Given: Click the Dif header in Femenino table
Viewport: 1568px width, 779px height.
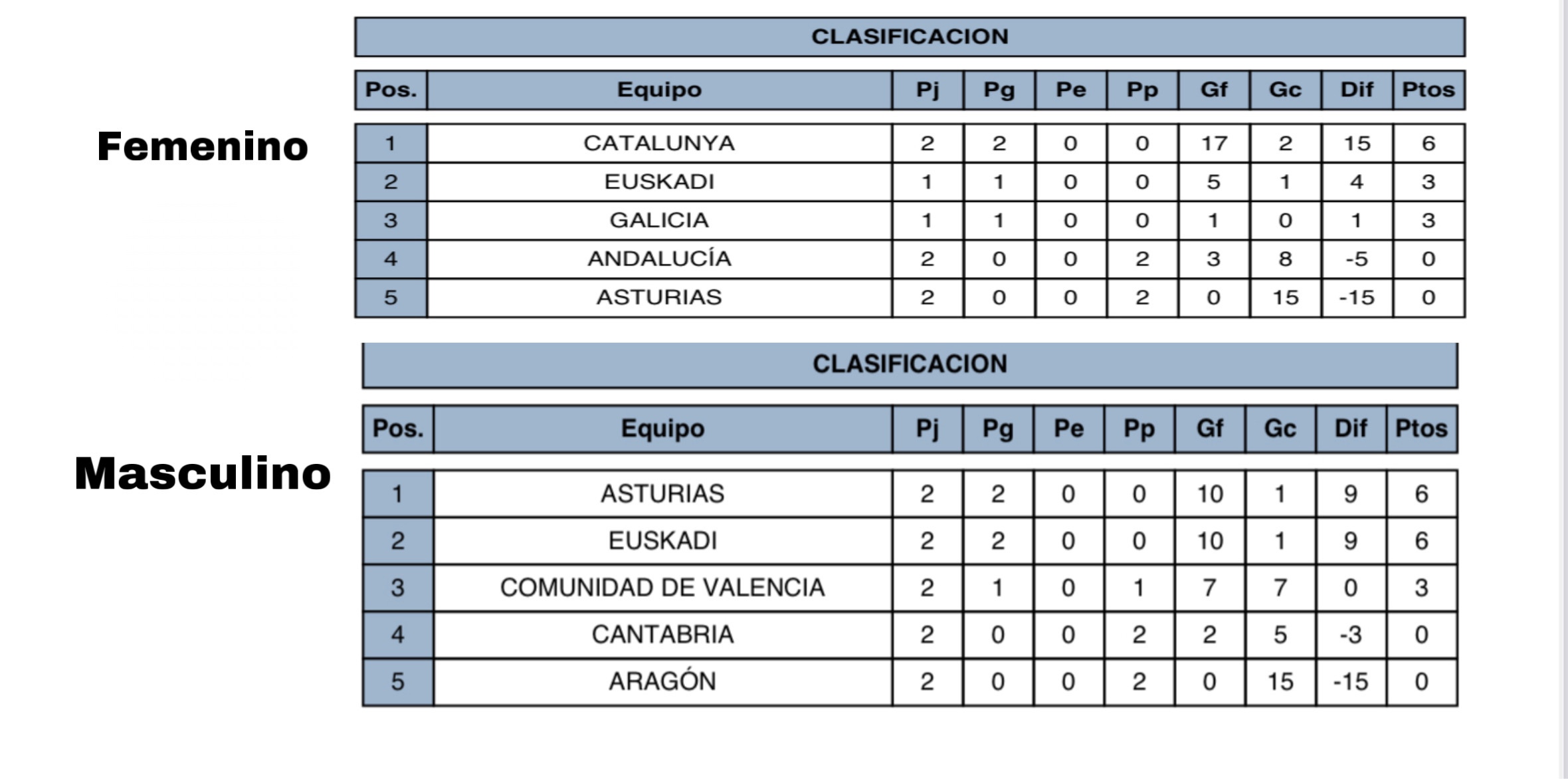Looking at the screenshot, I should click(1357, 90).
